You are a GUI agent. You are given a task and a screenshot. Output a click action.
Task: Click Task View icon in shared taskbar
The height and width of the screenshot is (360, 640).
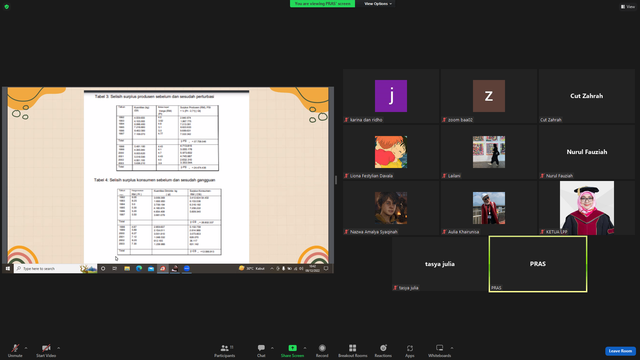115,269
